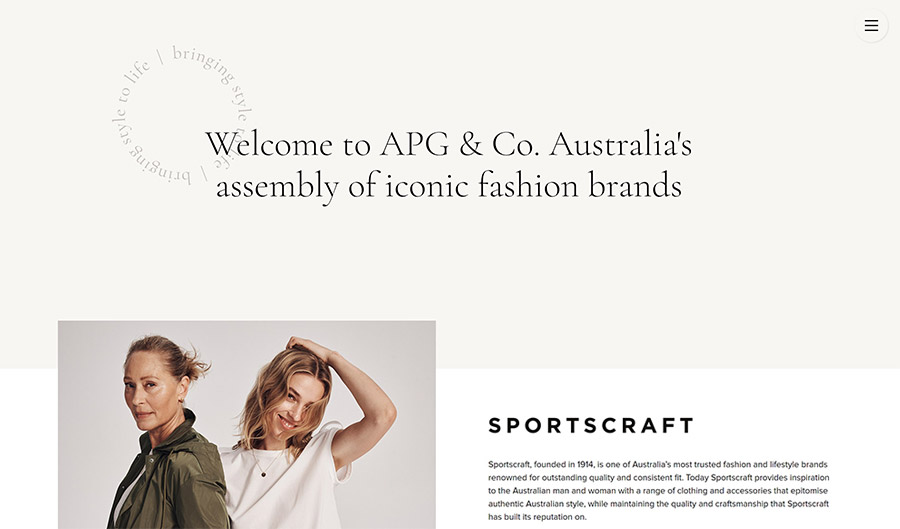Click 'Australia's' in the main headline
Screen dimensions: 900x529
click(620, 143)
